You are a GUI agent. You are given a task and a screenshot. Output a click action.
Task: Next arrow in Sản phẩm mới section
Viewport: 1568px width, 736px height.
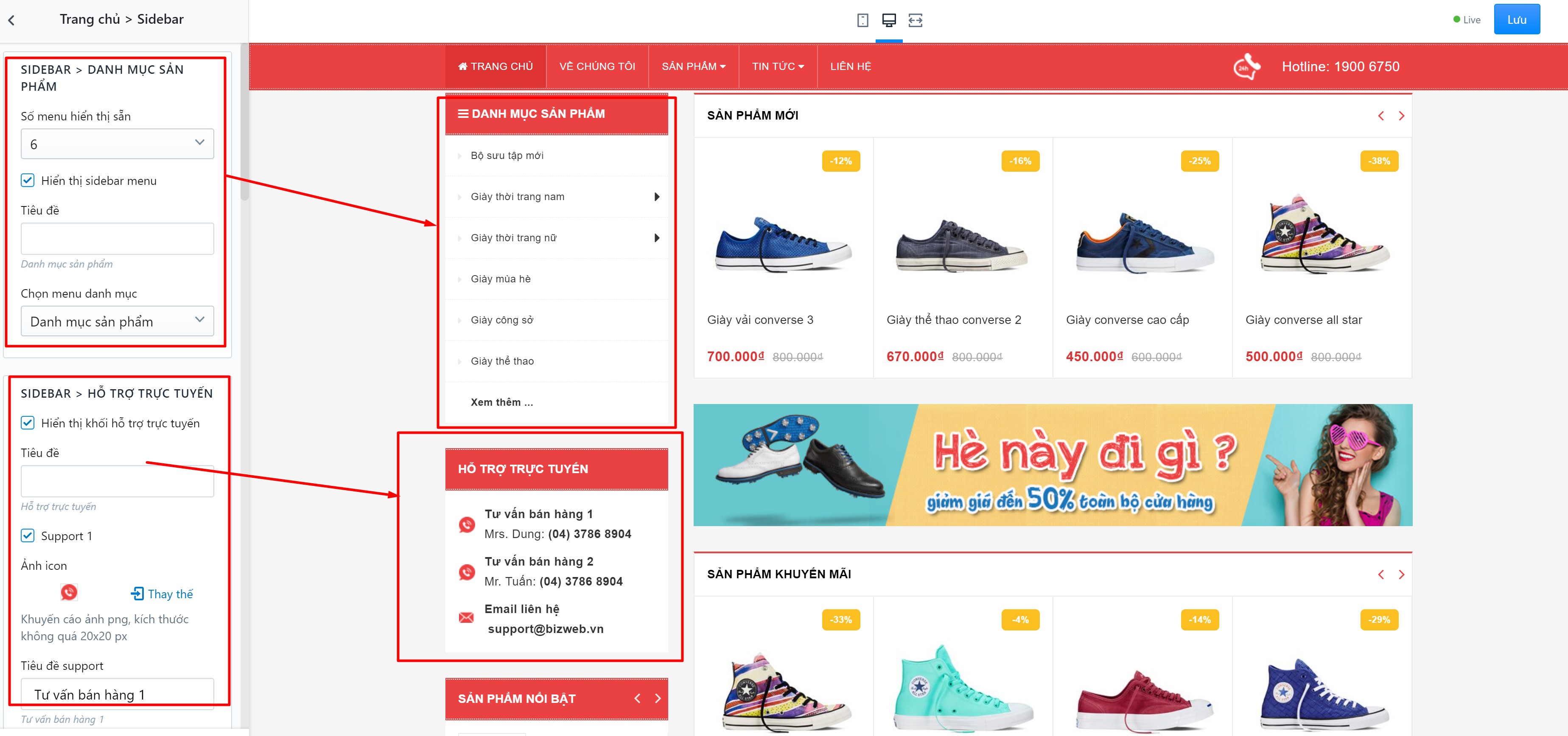(x=1401, y=116)
